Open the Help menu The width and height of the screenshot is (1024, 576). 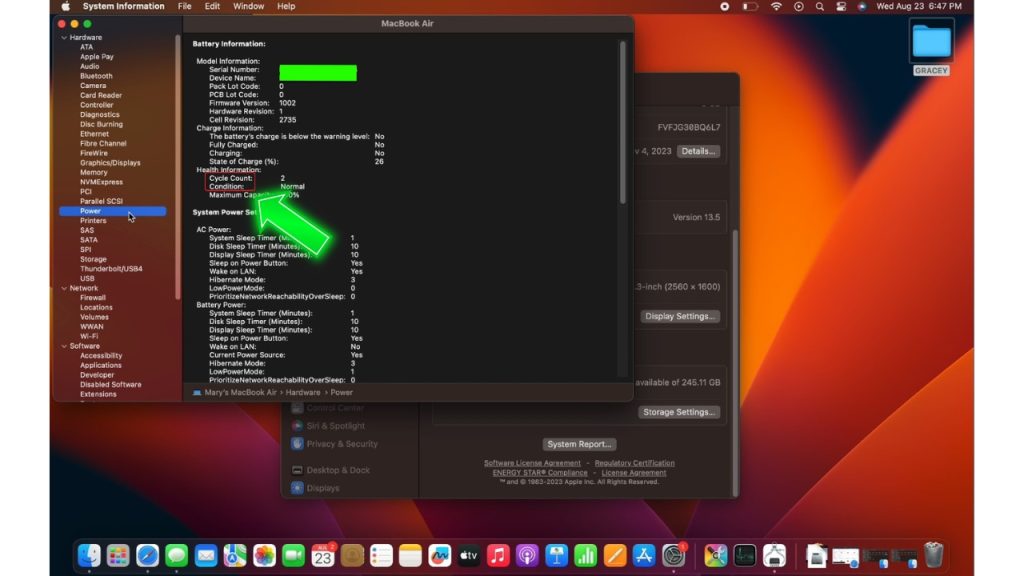pyautogui.click(x=286, y=7)
